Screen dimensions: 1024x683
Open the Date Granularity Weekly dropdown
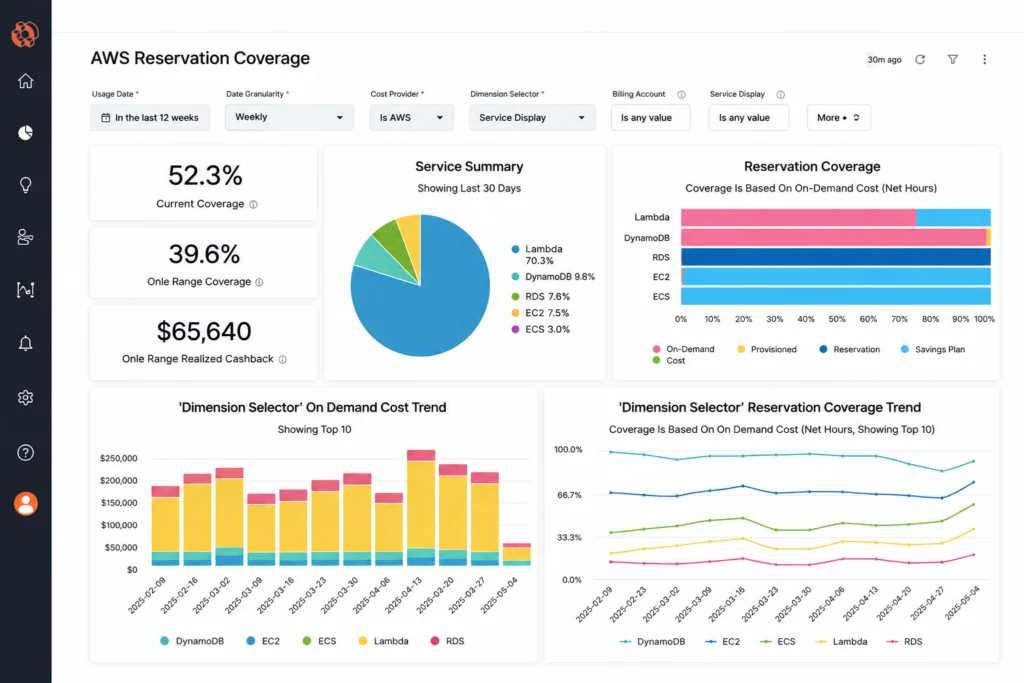[289, 118]
